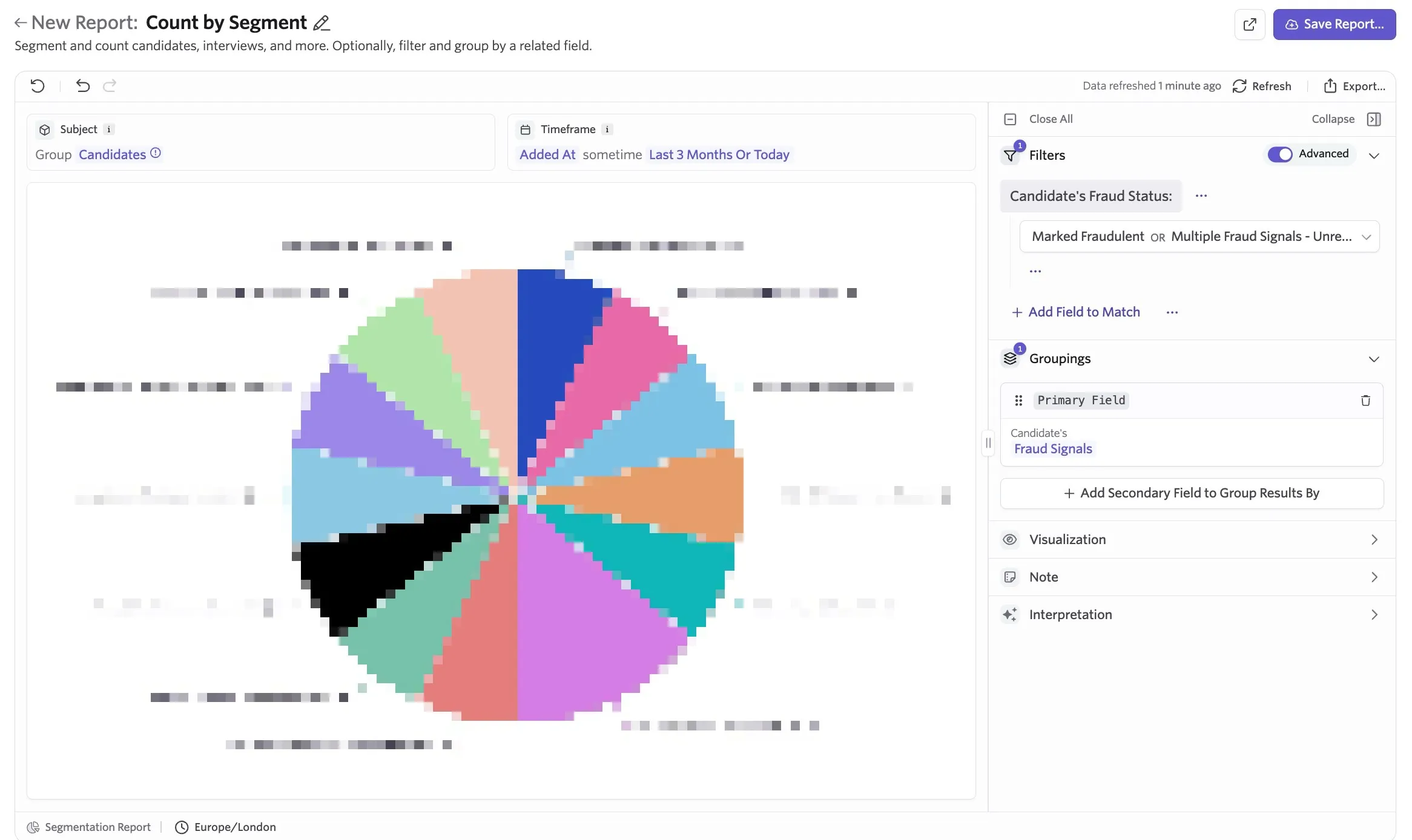Refresh the report data

(1262, 86)
